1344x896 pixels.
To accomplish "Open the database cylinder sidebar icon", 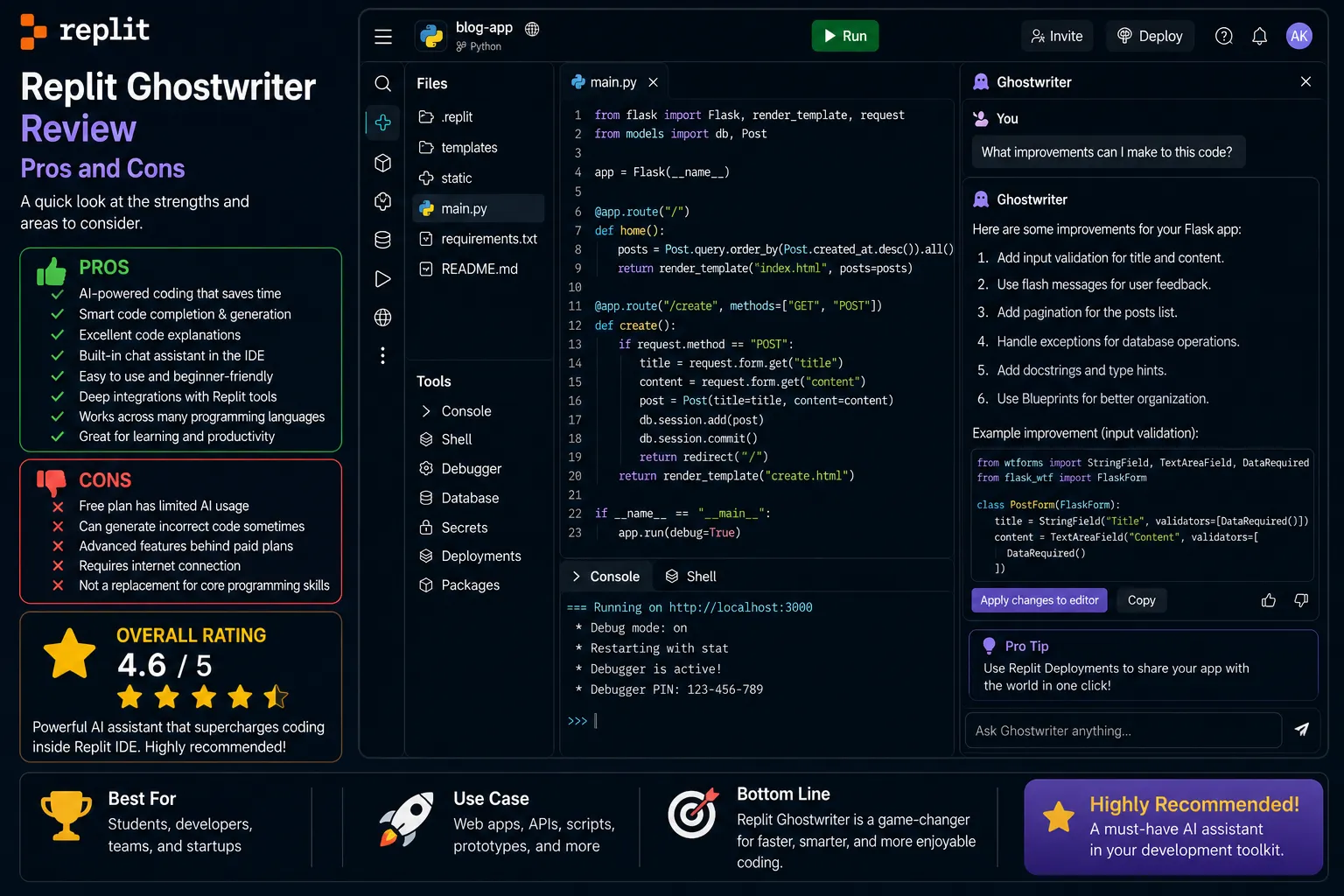I will point(382,240).
